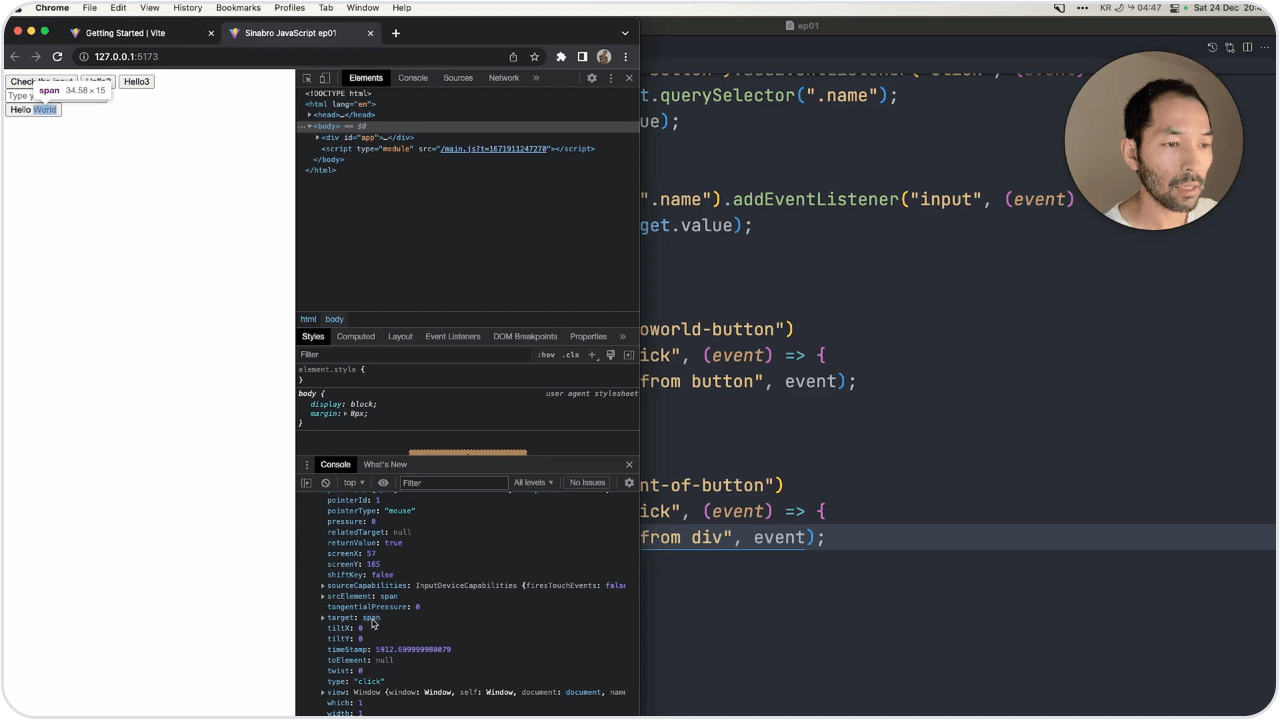Image resolution: width=1280 pixels, height=720 pixels.
Task: Expand the div id="app" node
Action: tap(318, 137)
